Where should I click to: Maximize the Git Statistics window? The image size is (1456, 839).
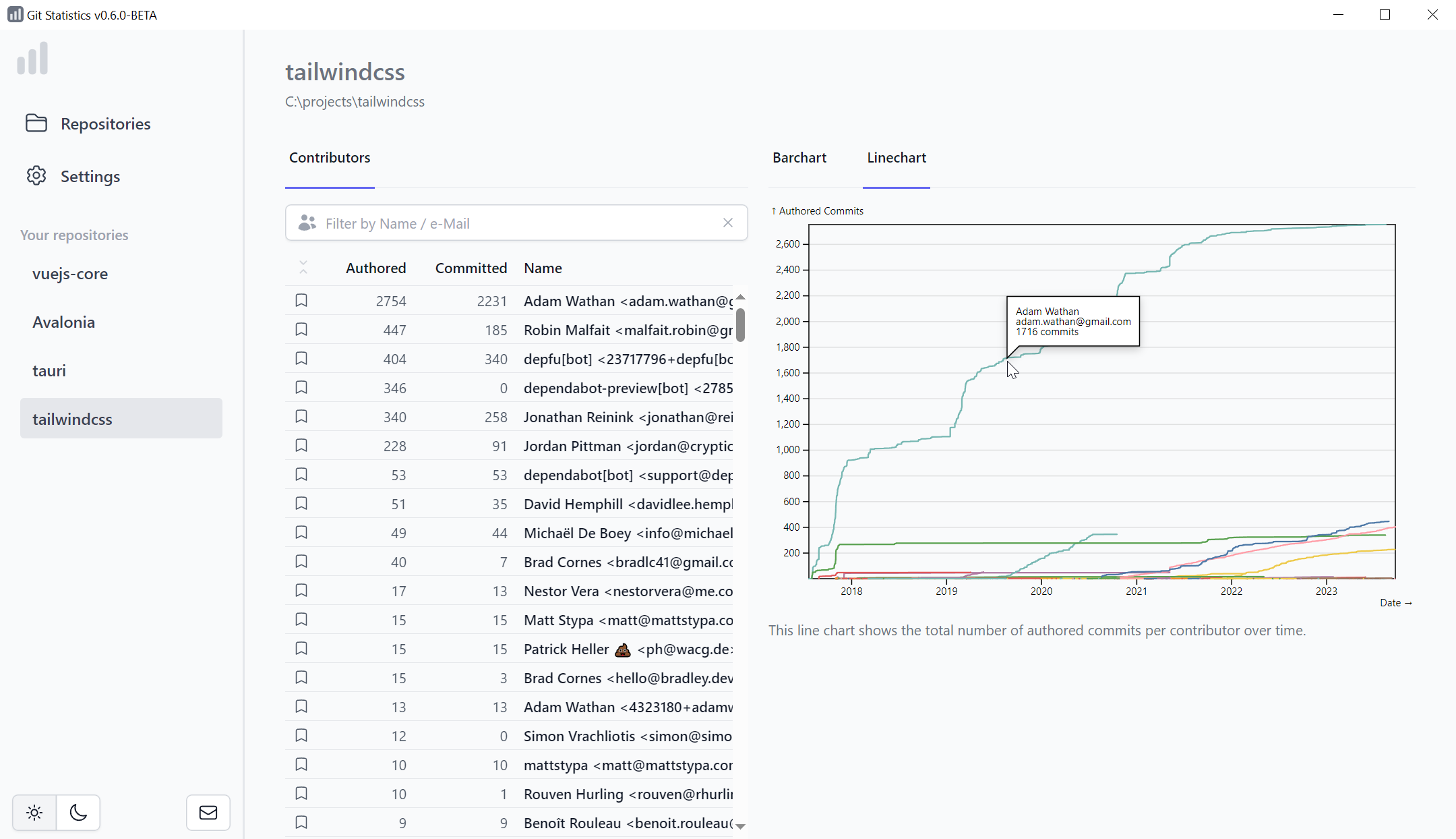pos(1385,15)
